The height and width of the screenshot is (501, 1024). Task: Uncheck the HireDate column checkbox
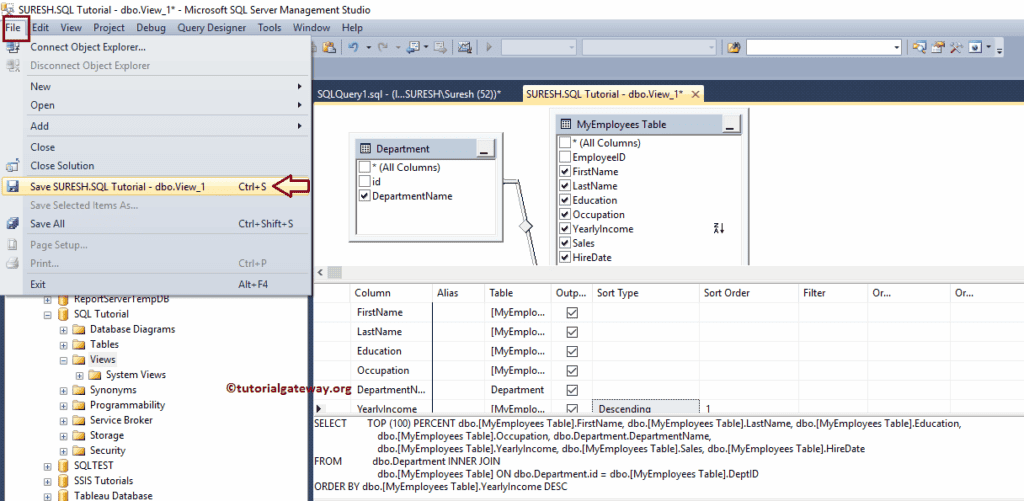(x=565, y=257)
